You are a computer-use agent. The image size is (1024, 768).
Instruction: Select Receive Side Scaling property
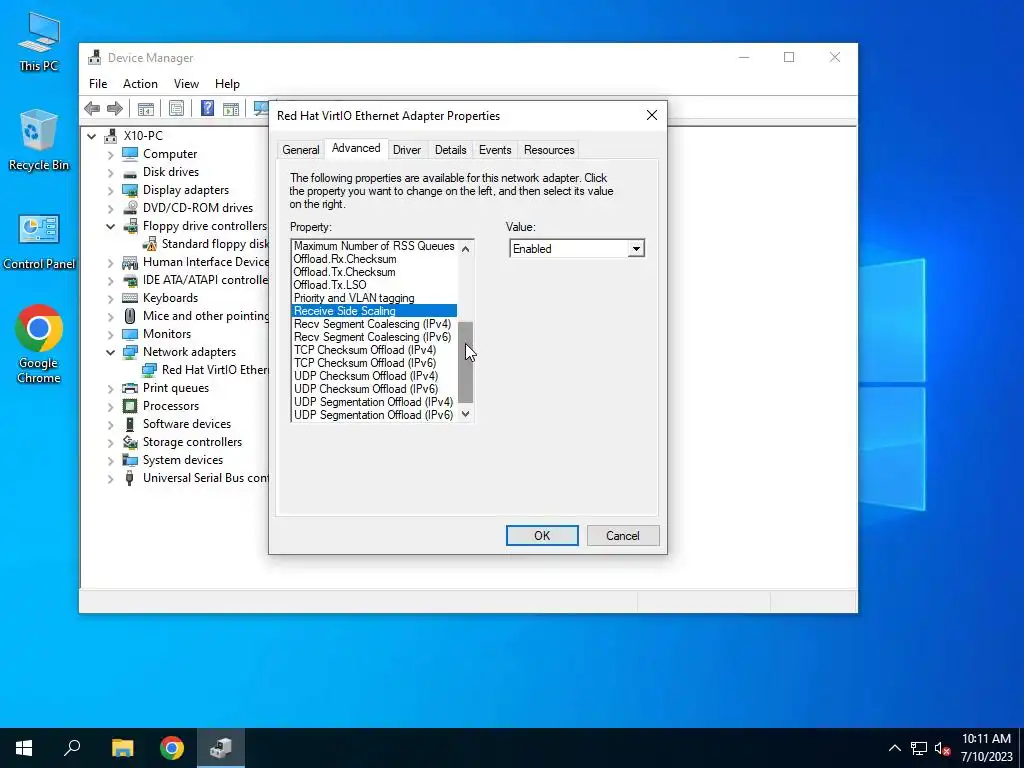coord(374,312)
